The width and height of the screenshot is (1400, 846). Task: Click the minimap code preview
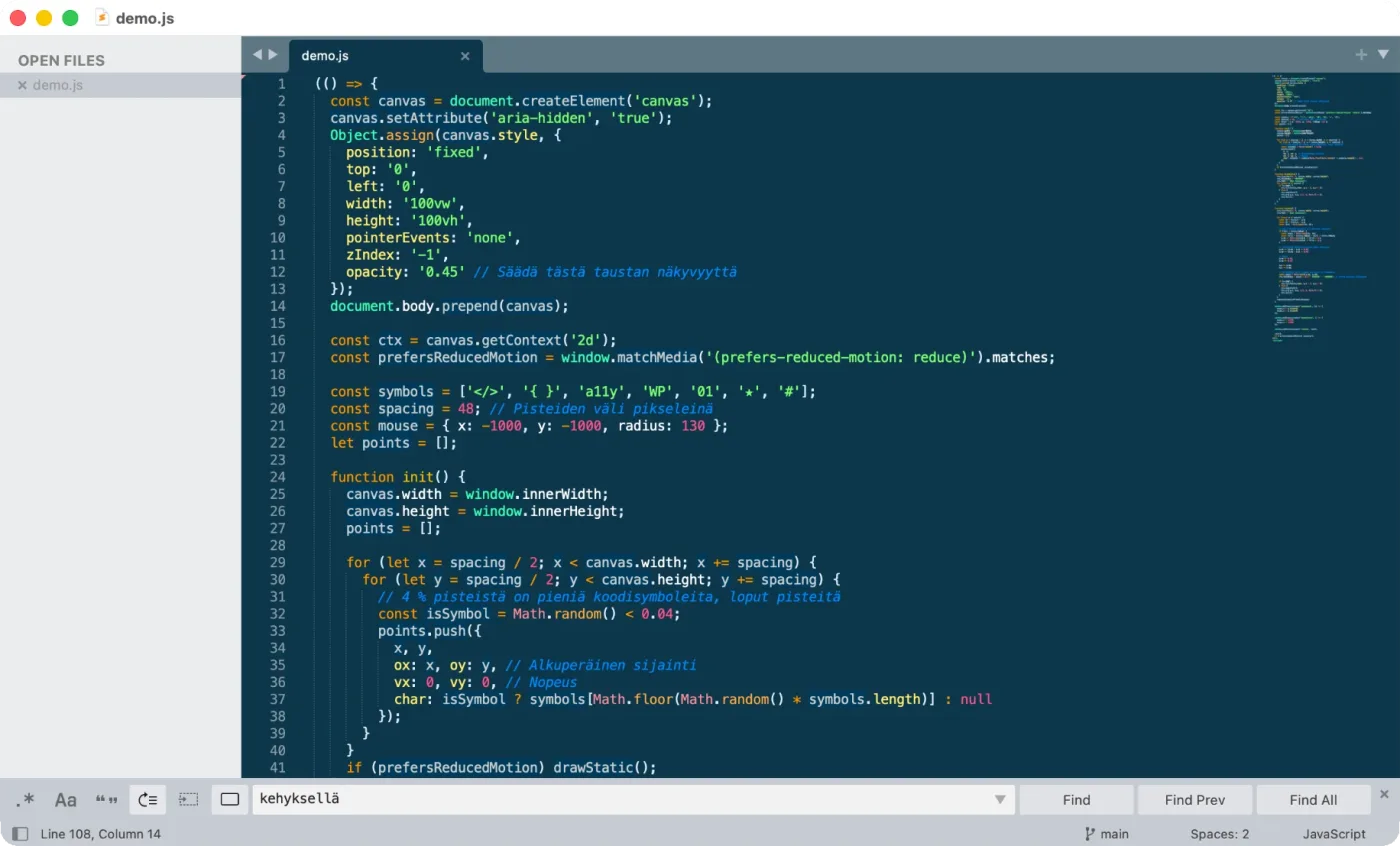1320,210
